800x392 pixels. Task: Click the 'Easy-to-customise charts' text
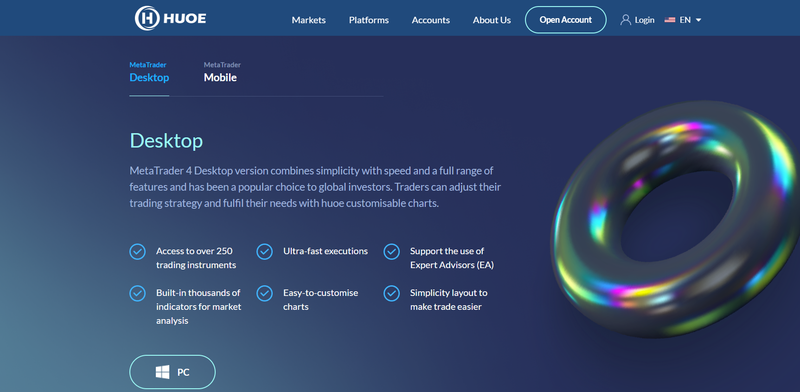coord(320,300)
